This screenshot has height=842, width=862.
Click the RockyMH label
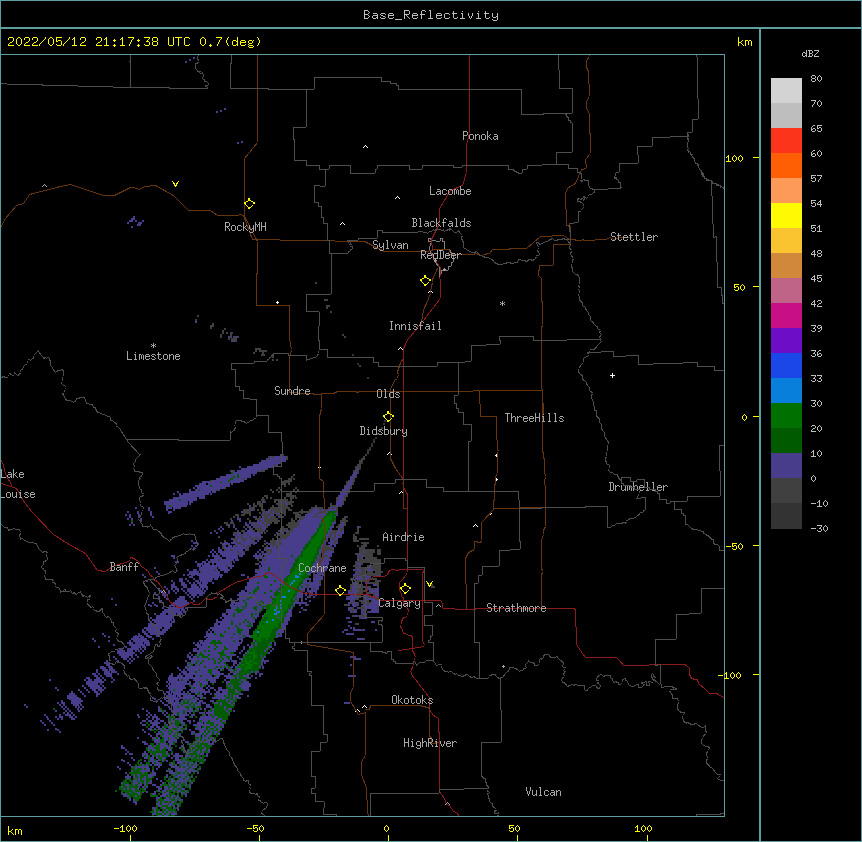pos(245,227)
